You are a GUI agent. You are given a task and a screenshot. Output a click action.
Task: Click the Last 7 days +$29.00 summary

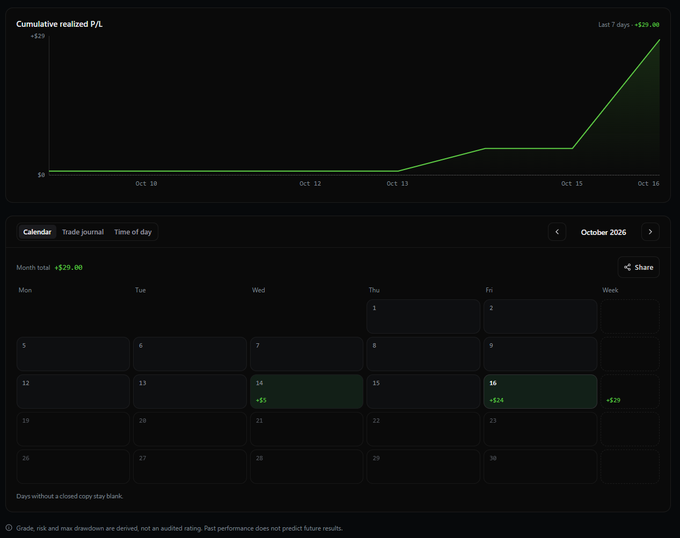(628, 25)
